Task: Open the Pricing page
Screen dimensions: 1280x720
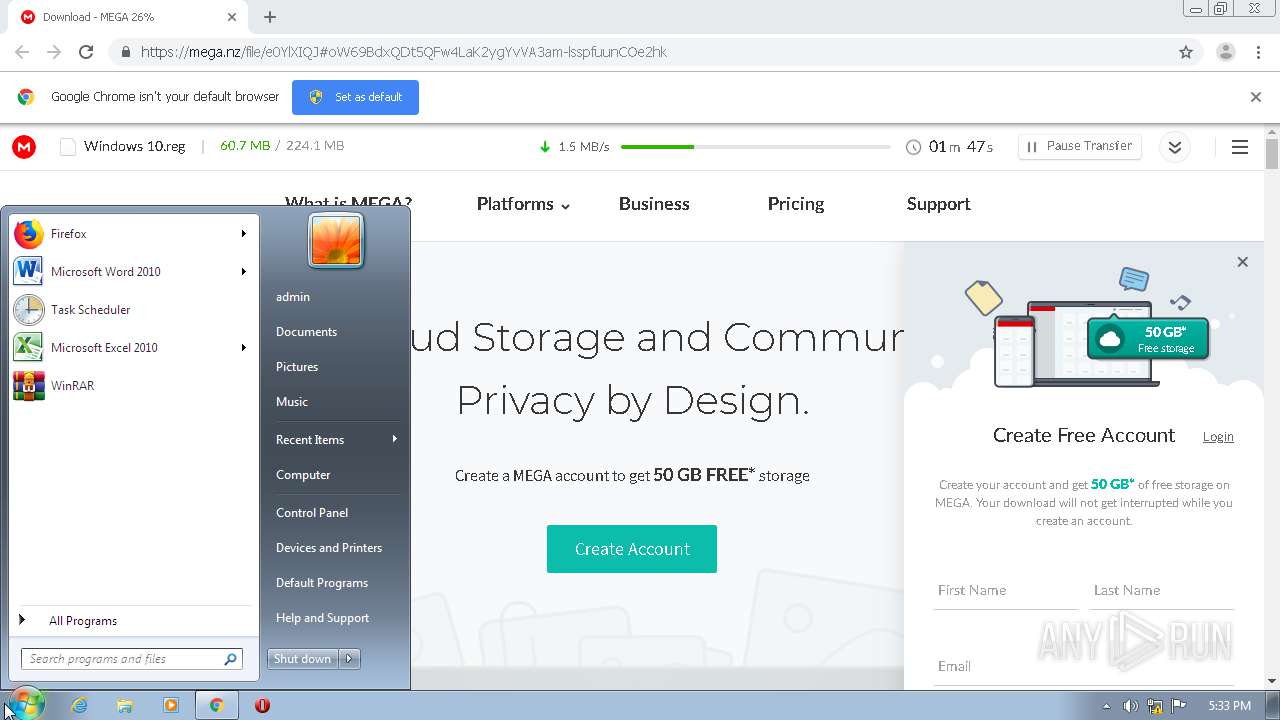Action: 796,204
